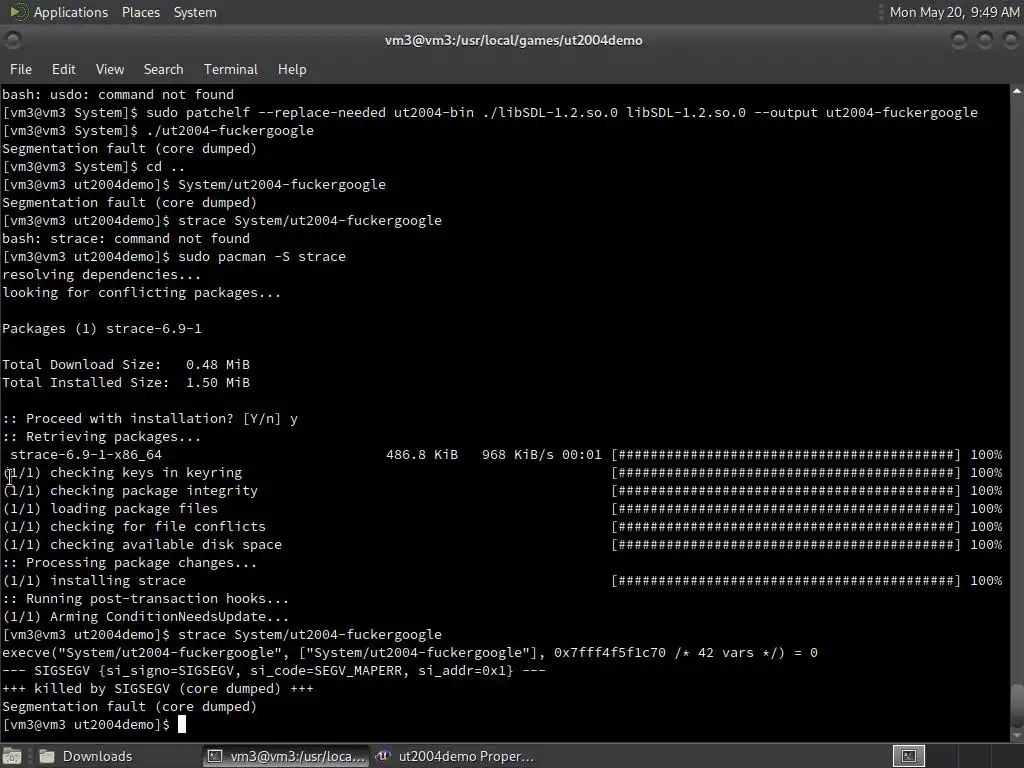The width and height of the screenshot is (1024, 768).
Task: Click the Downloads folder icon in taskbar
Action: tap(46, 756)
